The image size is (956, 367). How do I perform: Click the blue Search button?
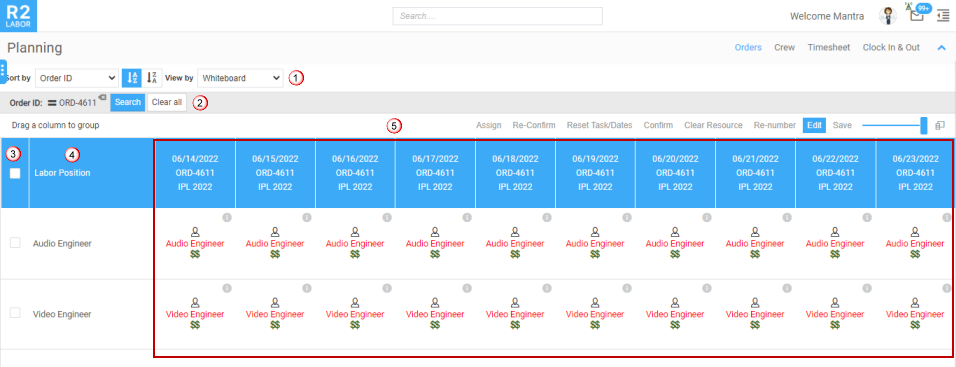(127, 102)
